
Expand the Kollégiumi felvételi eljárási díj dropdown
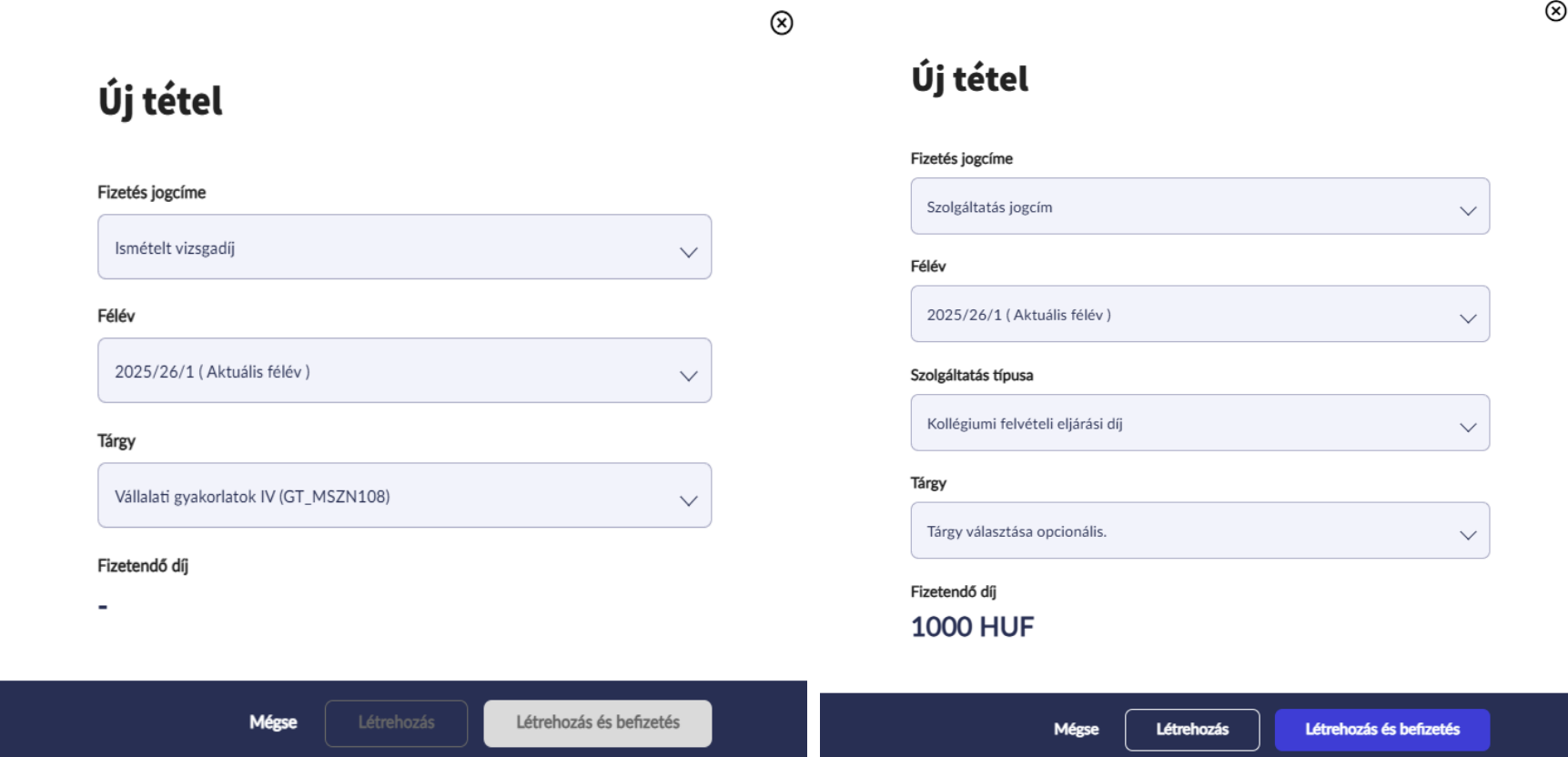1183,423
